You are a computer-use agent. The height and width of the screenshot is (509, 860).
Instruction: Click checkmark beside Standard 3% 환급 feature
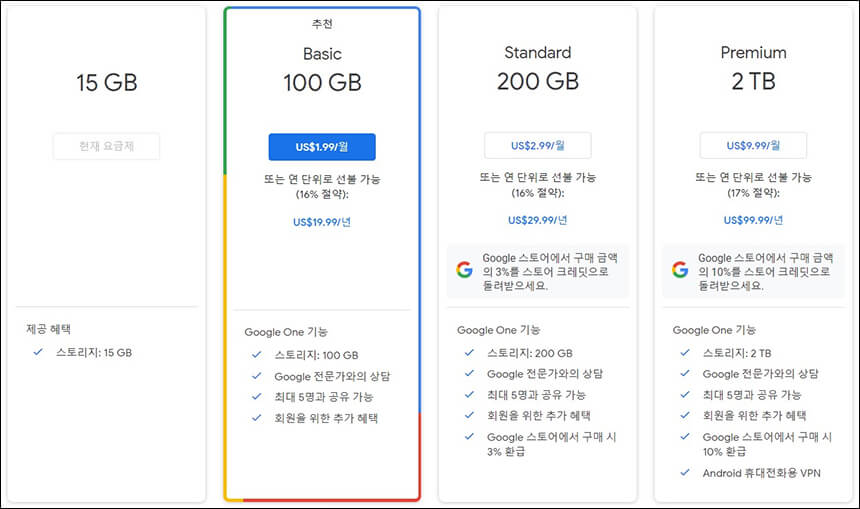(x=469, y=437)
